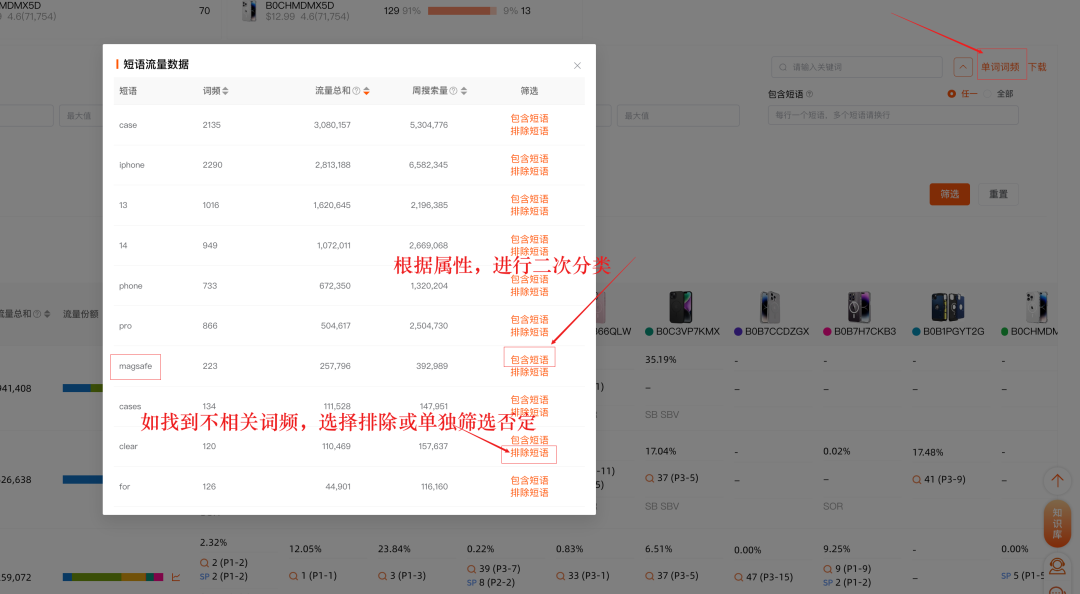Click the 请输入关键词 keyword search field
This screenshot has width=1080, height=594.
[x=857, y=66]
